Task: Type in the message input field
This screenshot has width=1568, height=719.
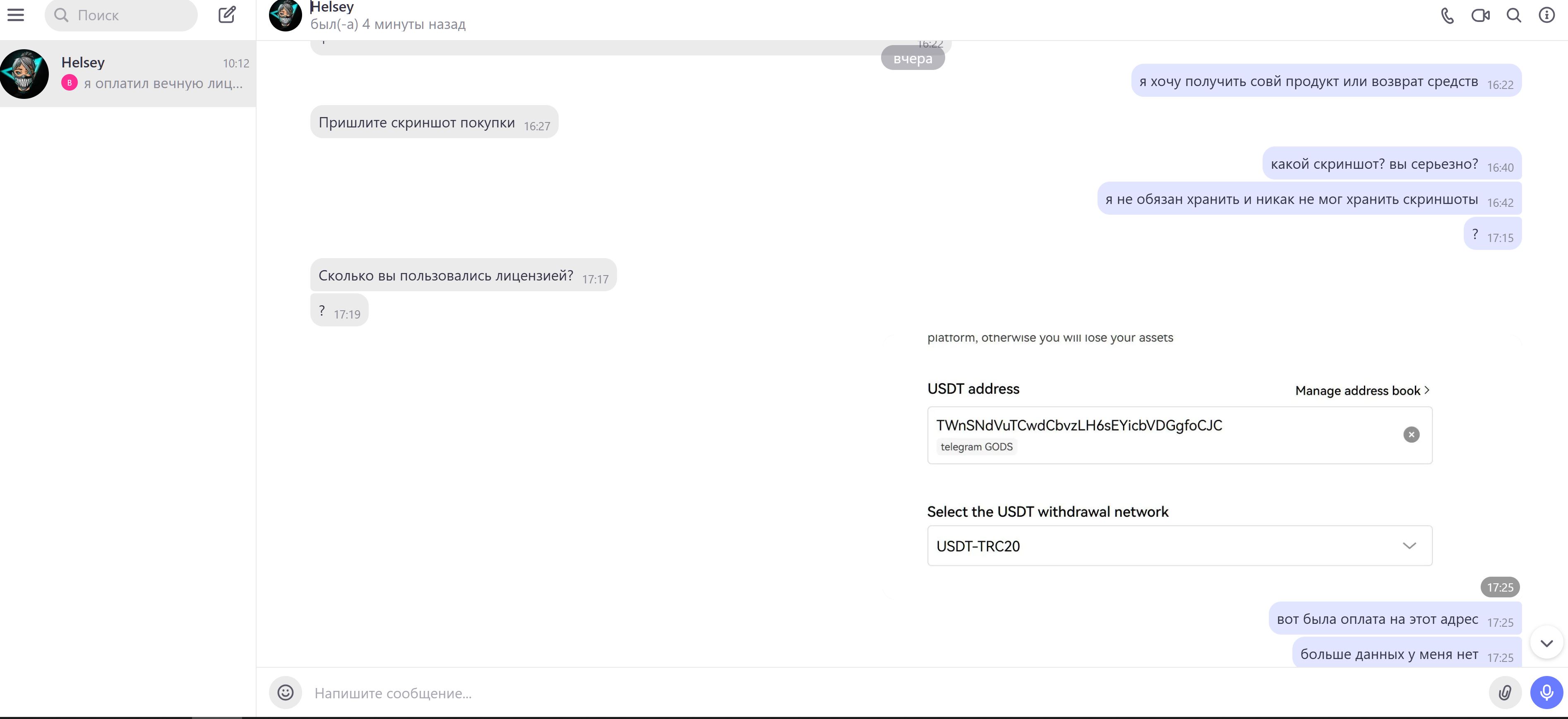Action: point(852,693)
